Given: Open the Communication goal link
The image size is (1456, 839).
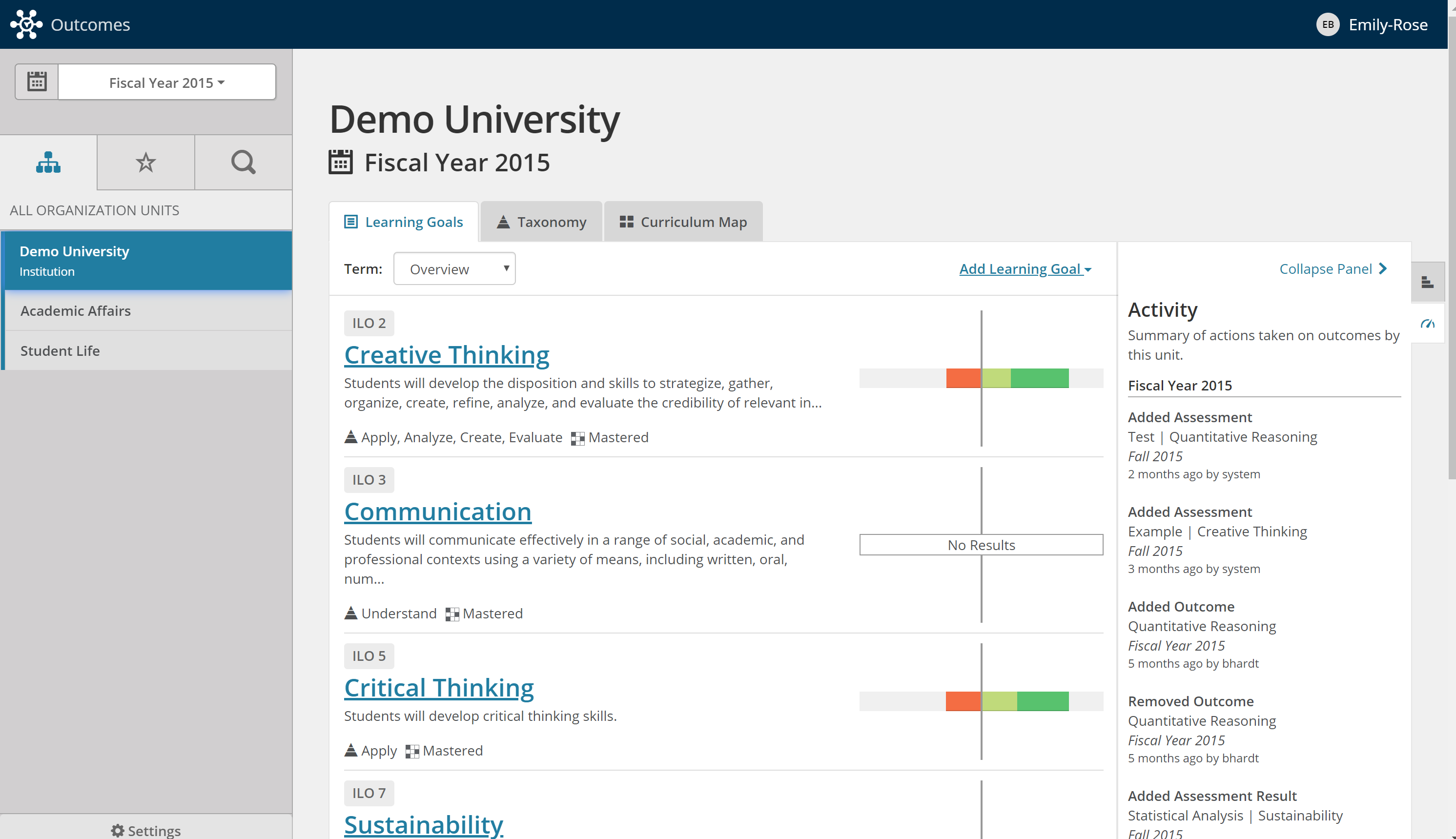Looking at the screenshot, I should (437, 512).
